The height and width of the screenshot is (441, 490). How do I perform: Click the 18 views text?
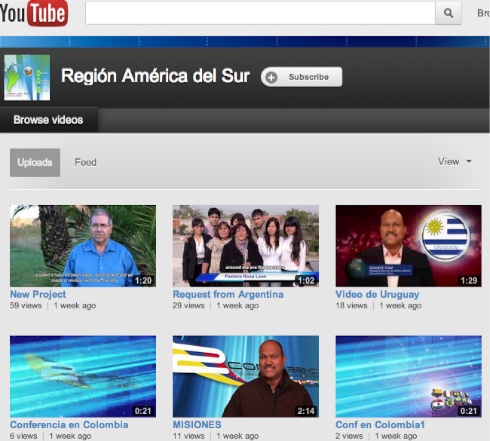tap(351, 306)
